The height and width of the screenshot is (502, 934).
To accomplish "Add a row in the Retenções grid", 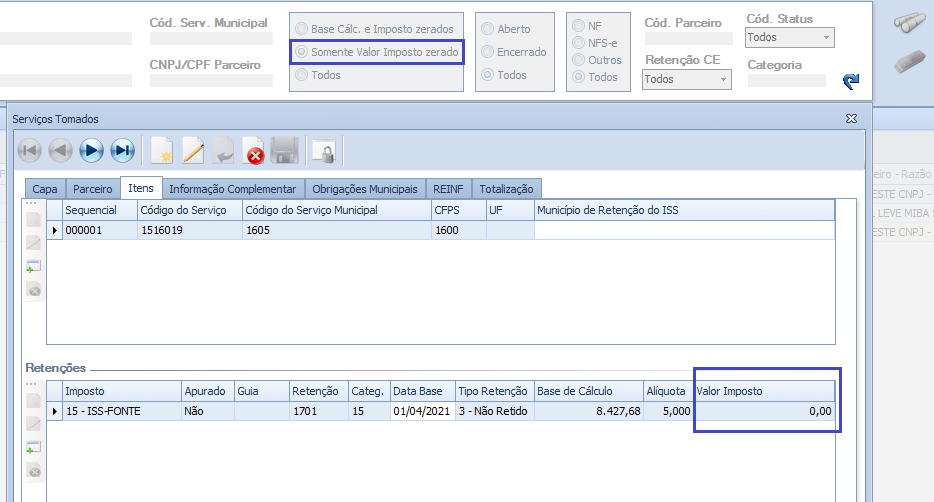I will pos(33,447).
